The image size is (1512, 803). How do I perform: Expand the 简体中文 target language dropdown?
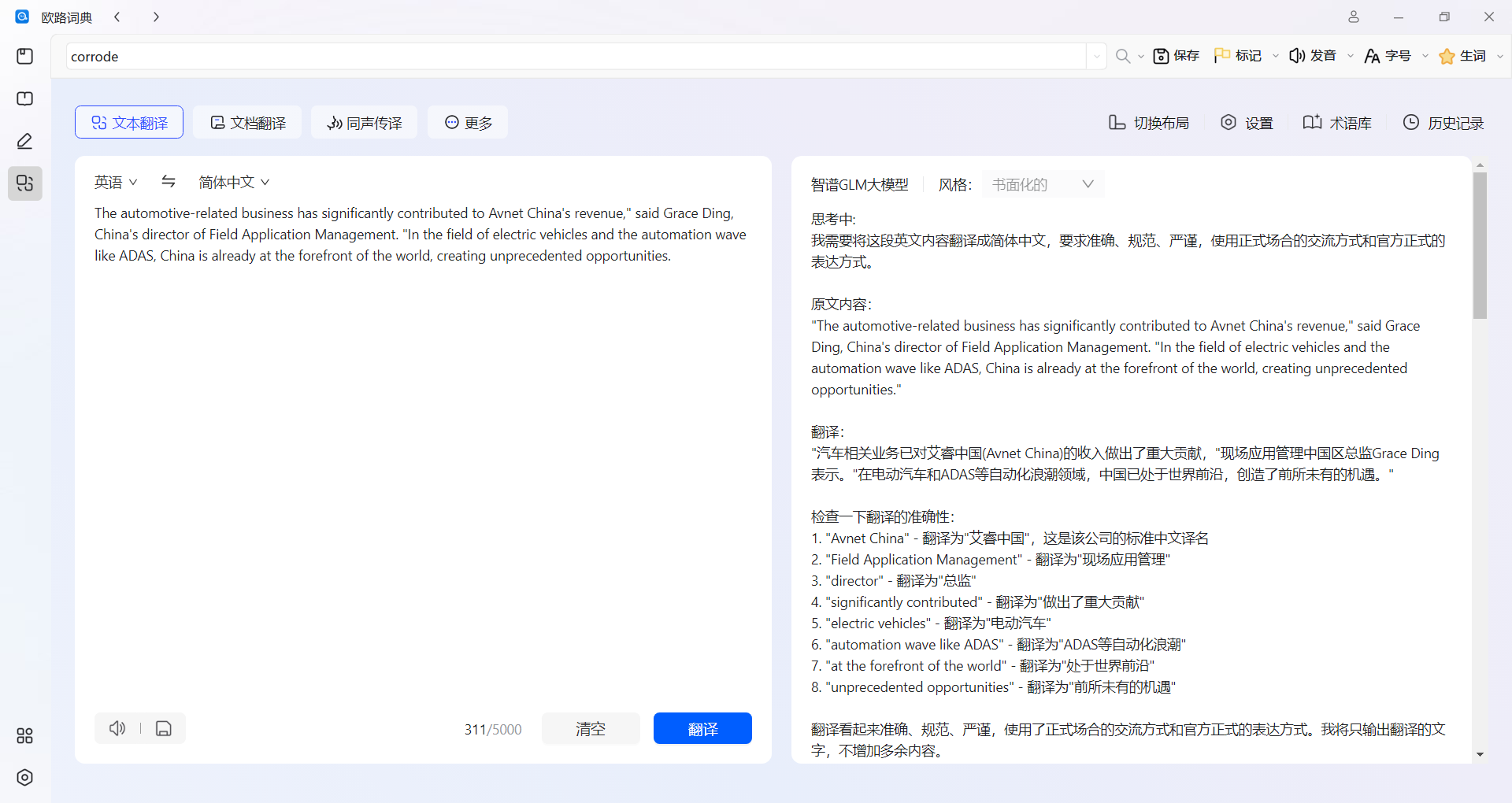[234, 182]
